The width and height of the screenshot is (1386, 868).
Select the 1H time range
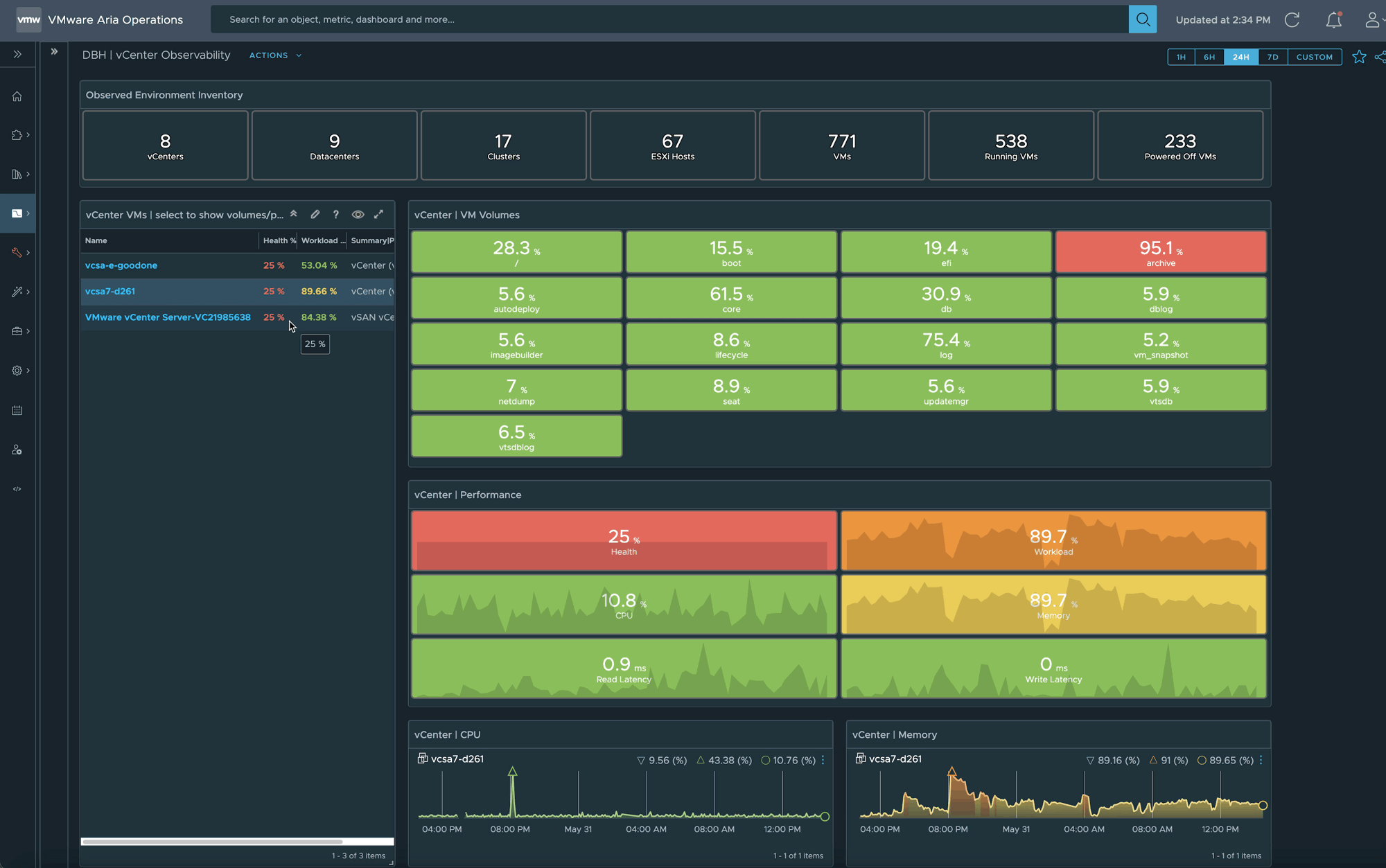[1181, 57]
